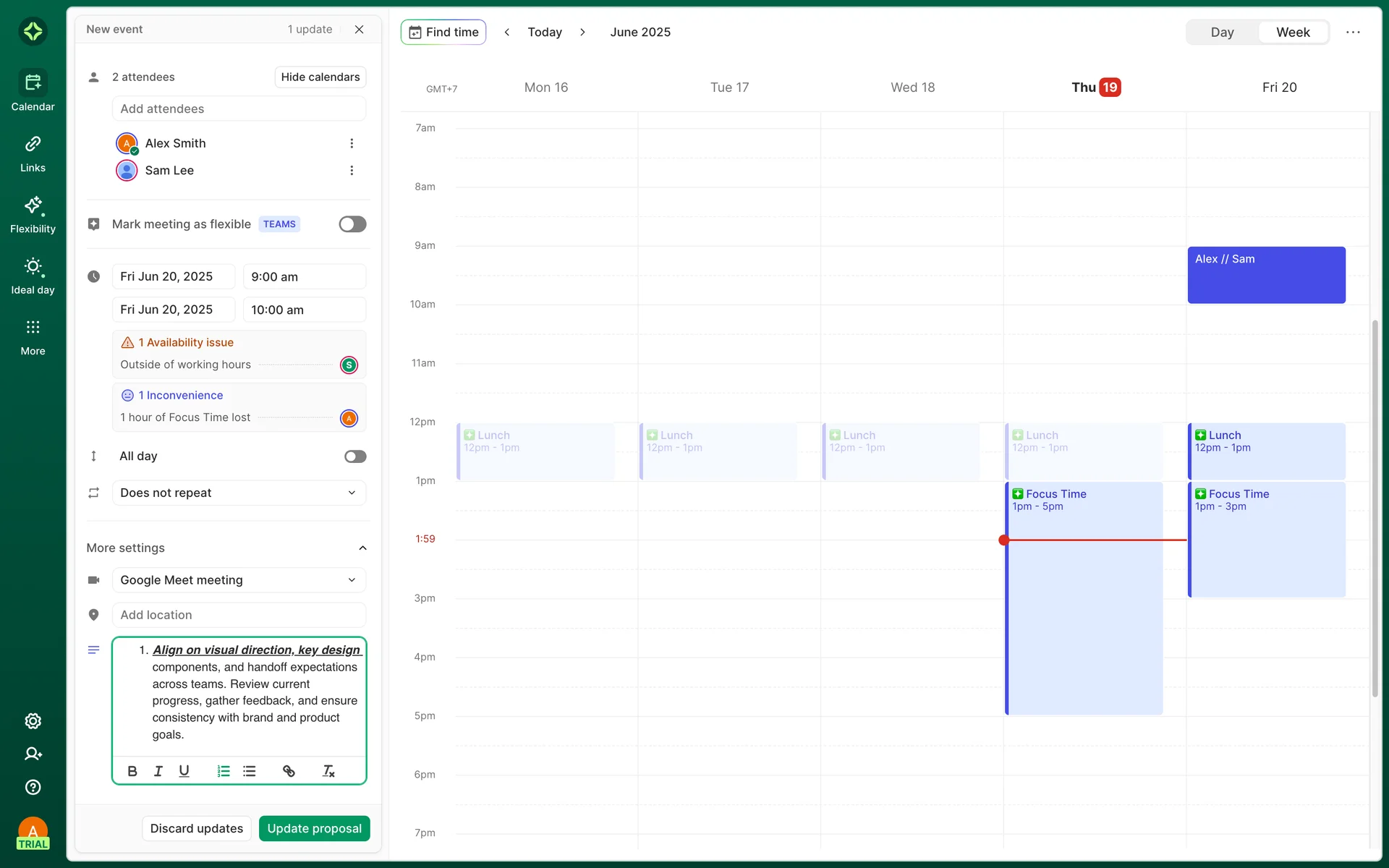Click the Bold formatting icon

[x=132, y=771]
